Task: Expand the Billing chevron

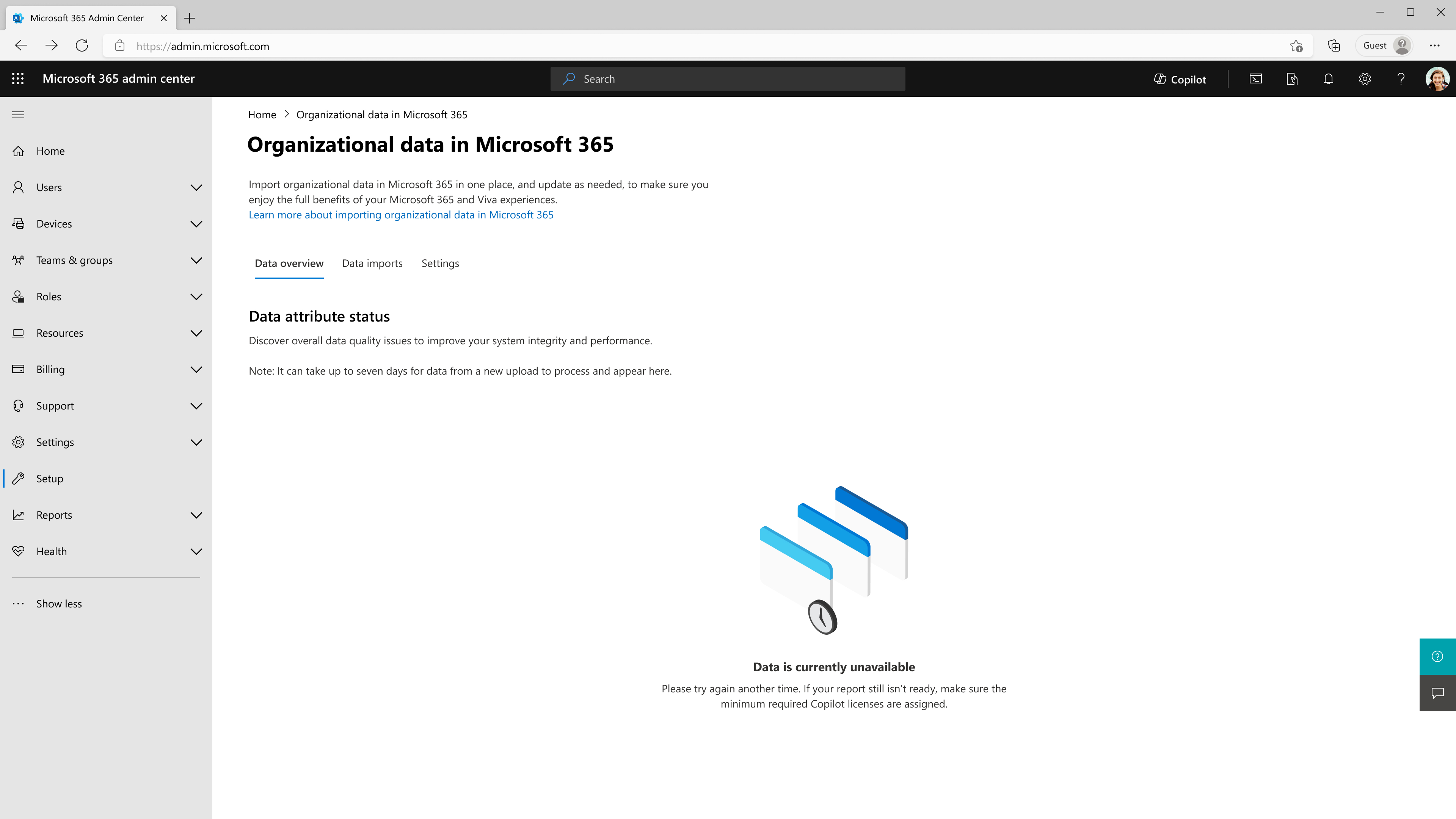Action: point(196,370)
